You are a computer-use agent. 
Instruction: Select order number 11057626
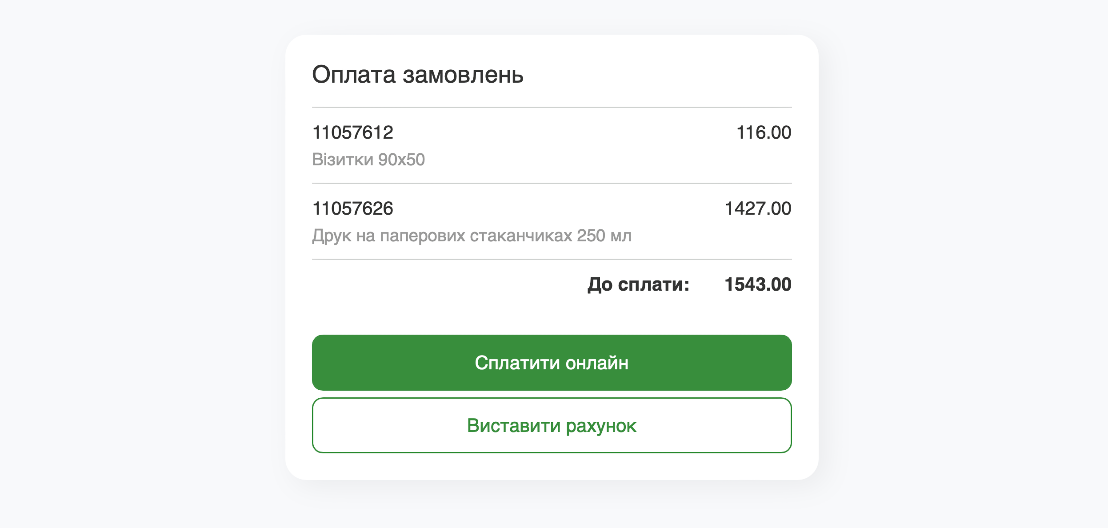point(353,209)
